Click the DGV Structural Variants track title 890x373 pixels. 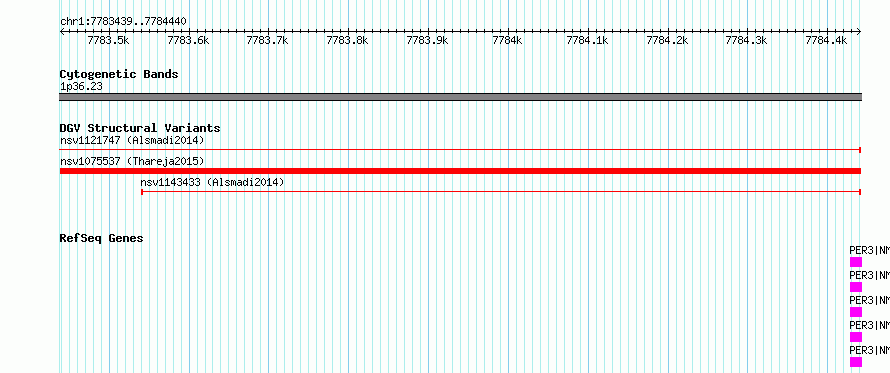click(x=140, y=128)
